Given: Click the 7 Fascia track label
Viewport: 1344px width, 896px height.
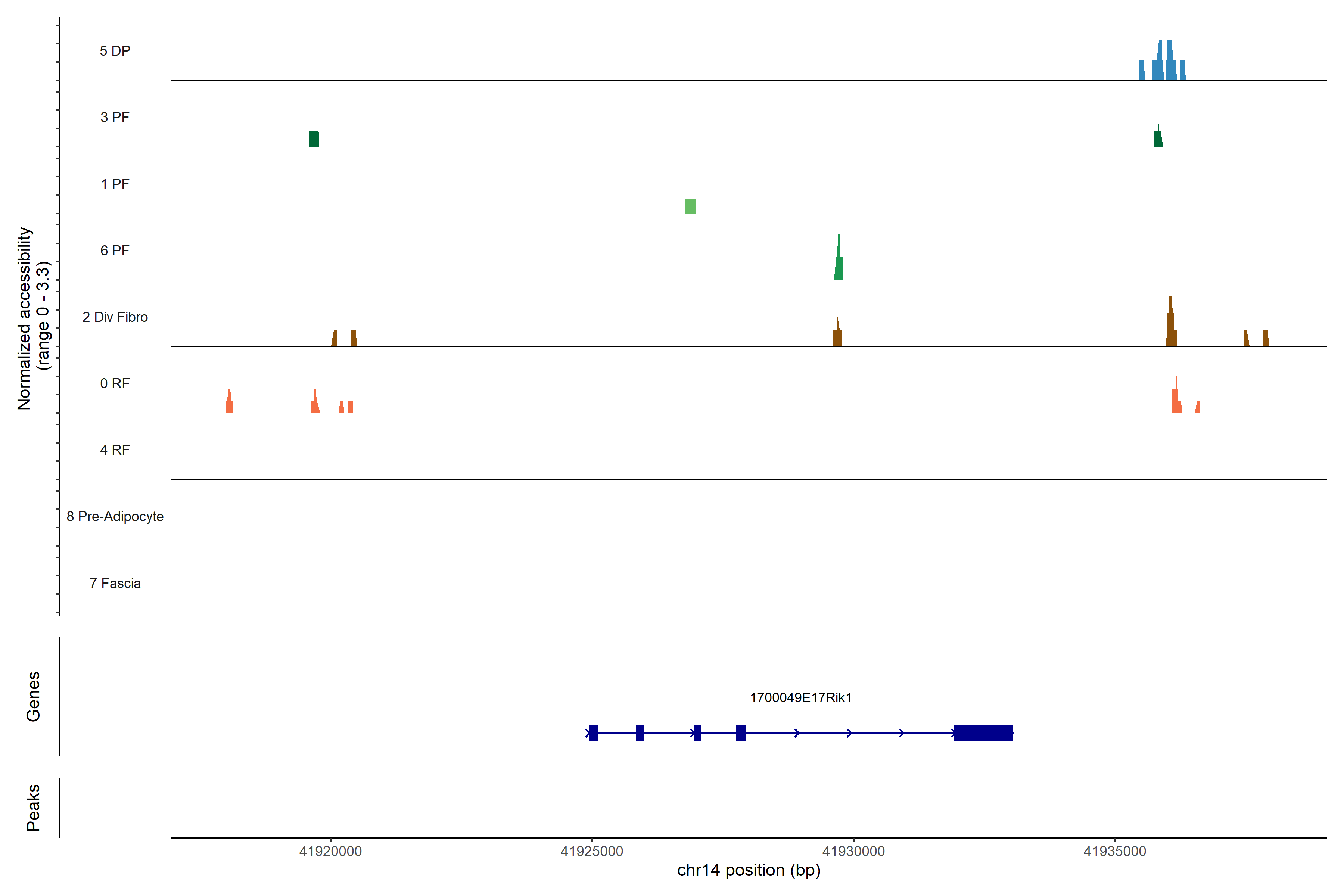Looking at the screenshot, I should [x=115, y=584].
